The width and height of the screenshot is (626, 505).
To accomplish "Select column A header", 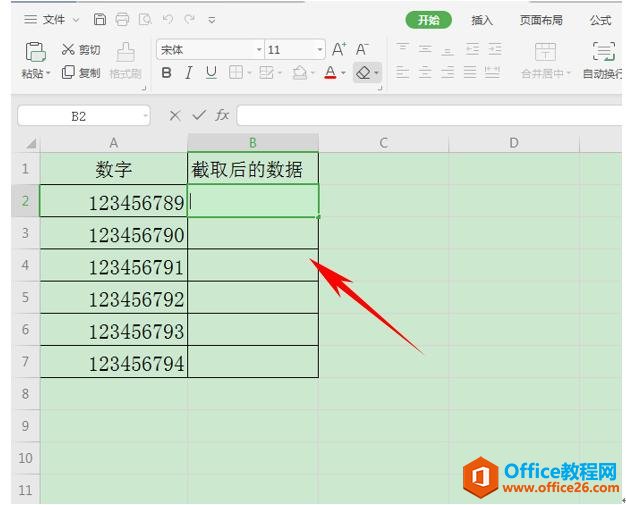I will click(x=113, y=143).
